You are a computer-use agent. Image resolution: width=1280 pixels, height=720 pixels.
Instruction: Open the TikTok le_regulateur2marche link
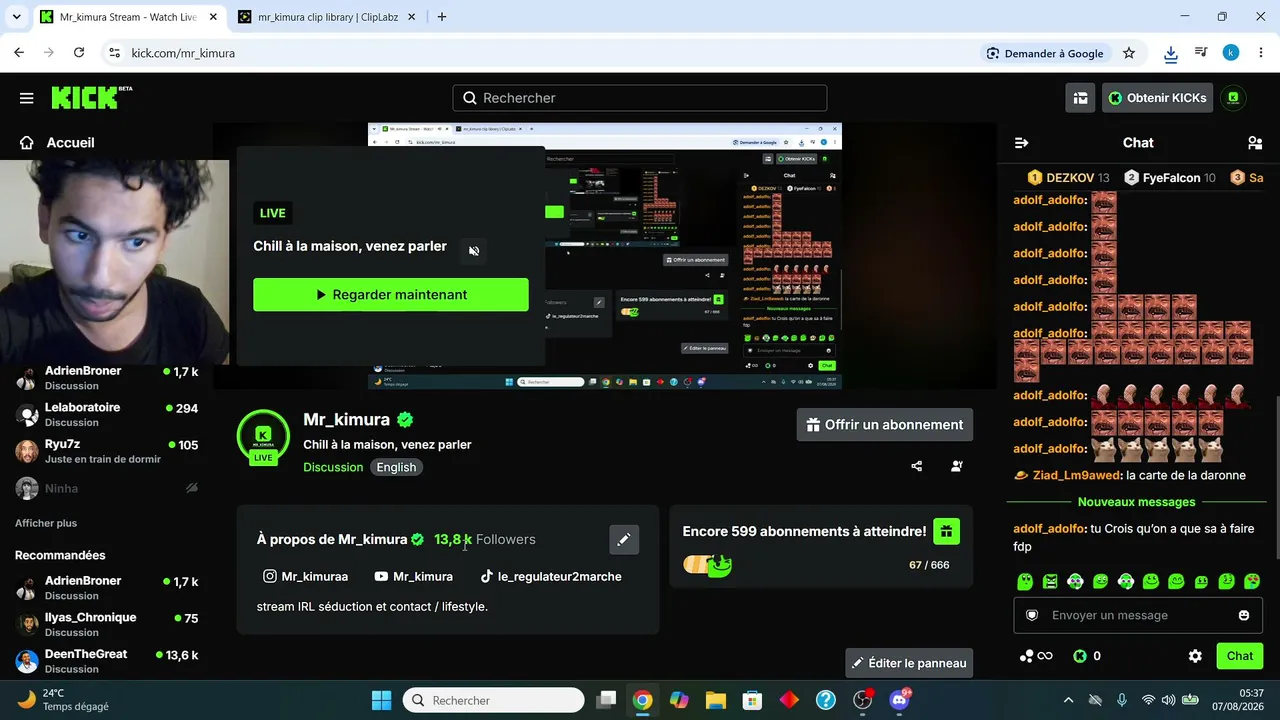pos(550,576)
